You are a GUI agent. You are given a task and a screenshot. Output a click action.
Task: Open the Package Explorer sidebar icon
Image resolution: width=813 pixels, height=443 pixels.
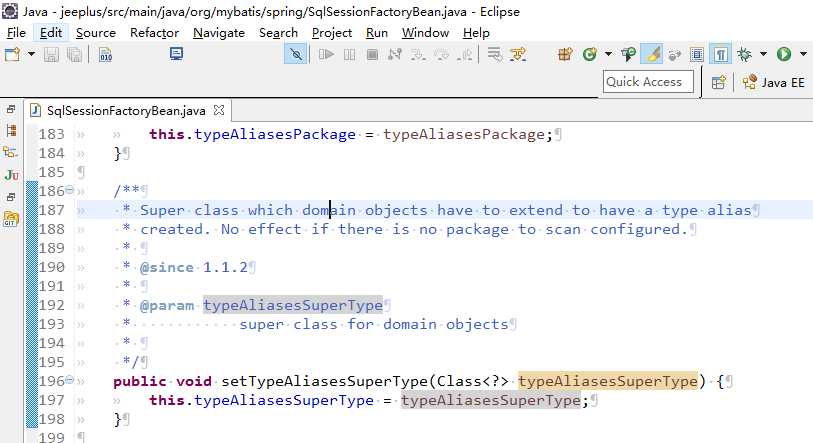(11, 130)
